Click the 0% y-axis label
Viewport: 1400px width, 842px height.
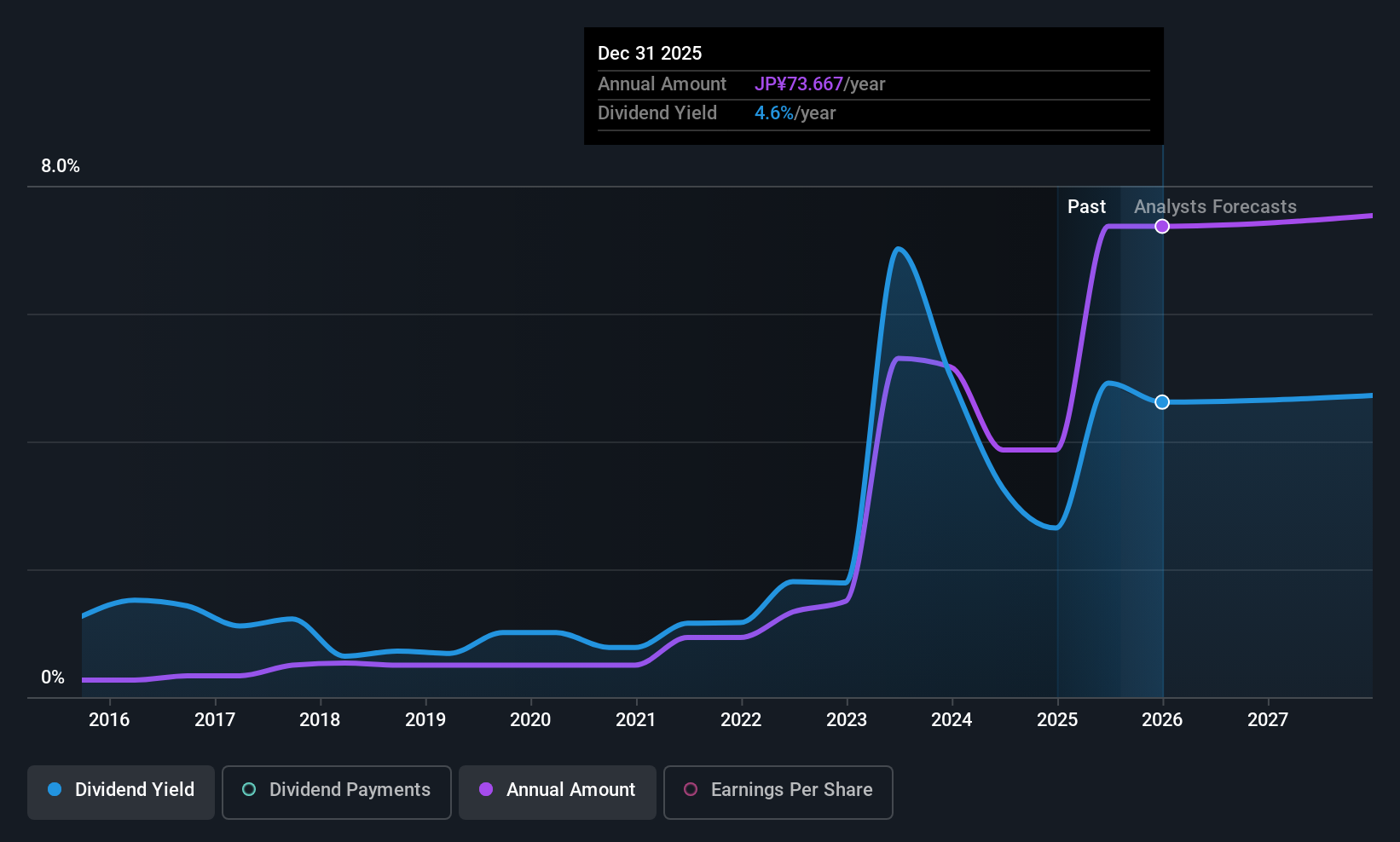[x=53, y=678]
